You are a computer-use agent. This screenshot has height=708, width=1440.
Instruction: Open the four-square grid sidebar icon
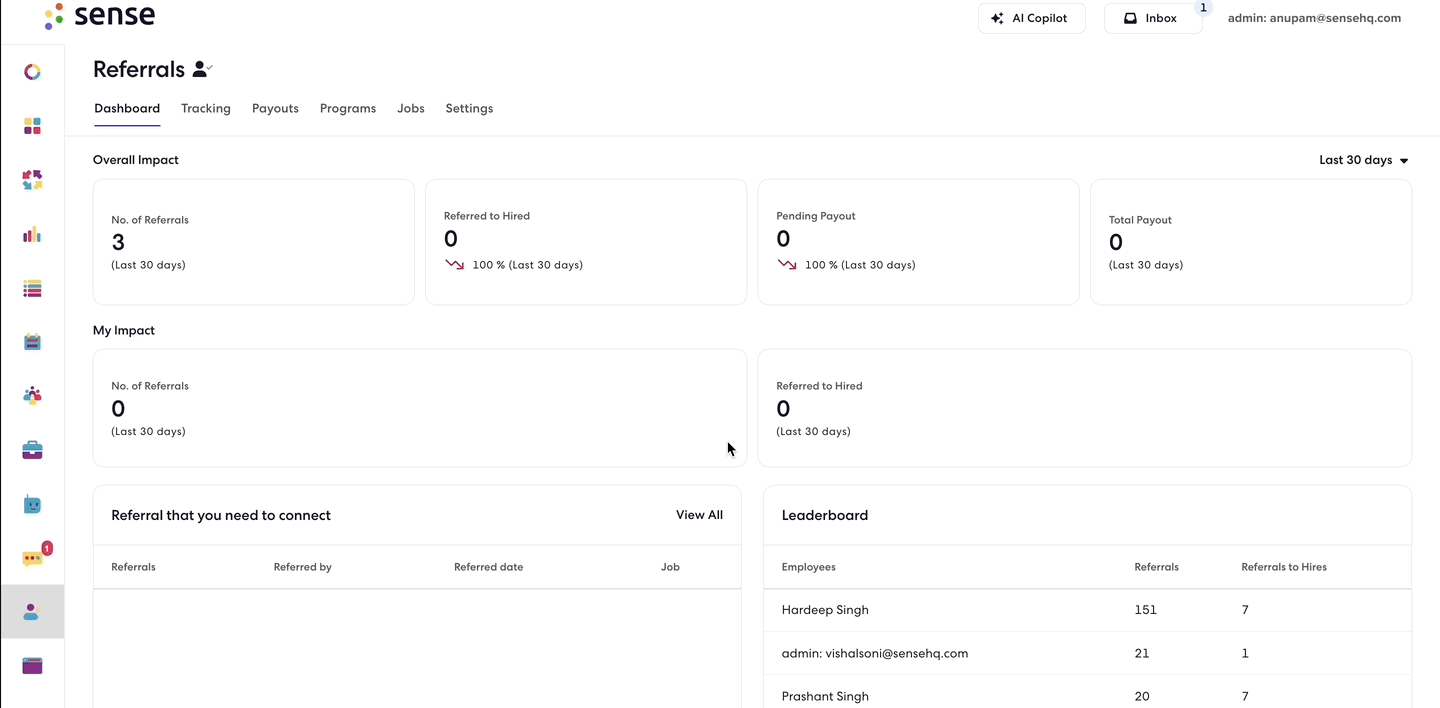pos(32,126)
